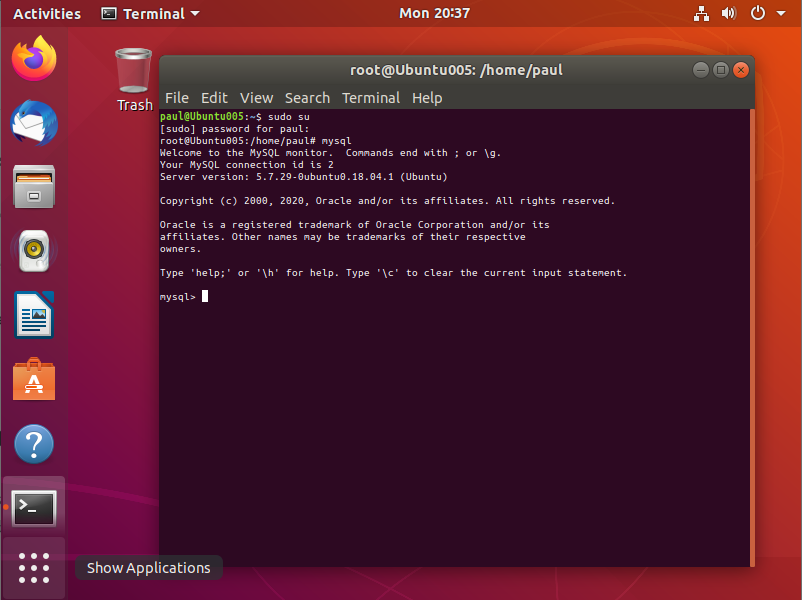Open LibreOffice Writer from dock
Image resolution: width=802 pixels, height=600 pixels.
pos(34,315)
